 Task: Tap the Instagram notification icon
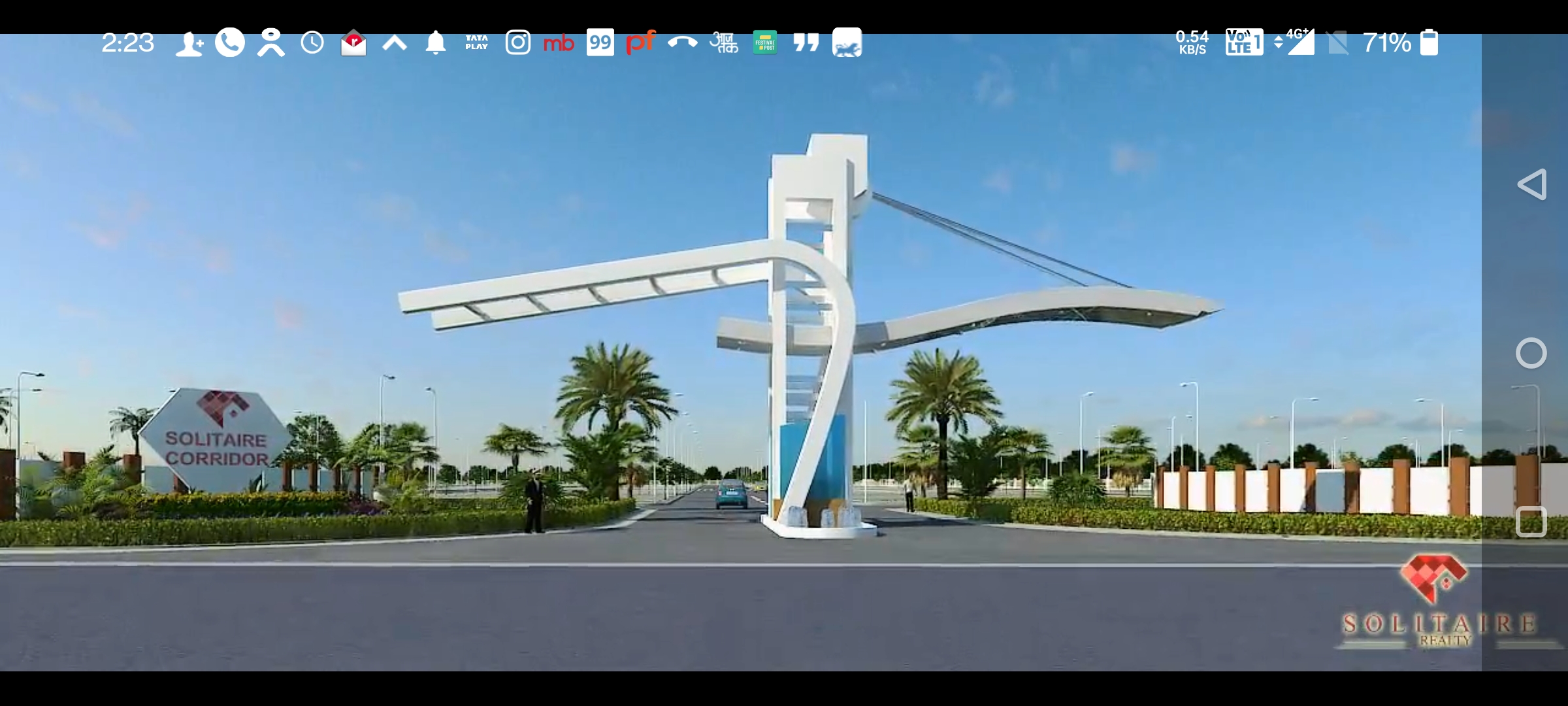pyautogui.click(x=517, y=43)
